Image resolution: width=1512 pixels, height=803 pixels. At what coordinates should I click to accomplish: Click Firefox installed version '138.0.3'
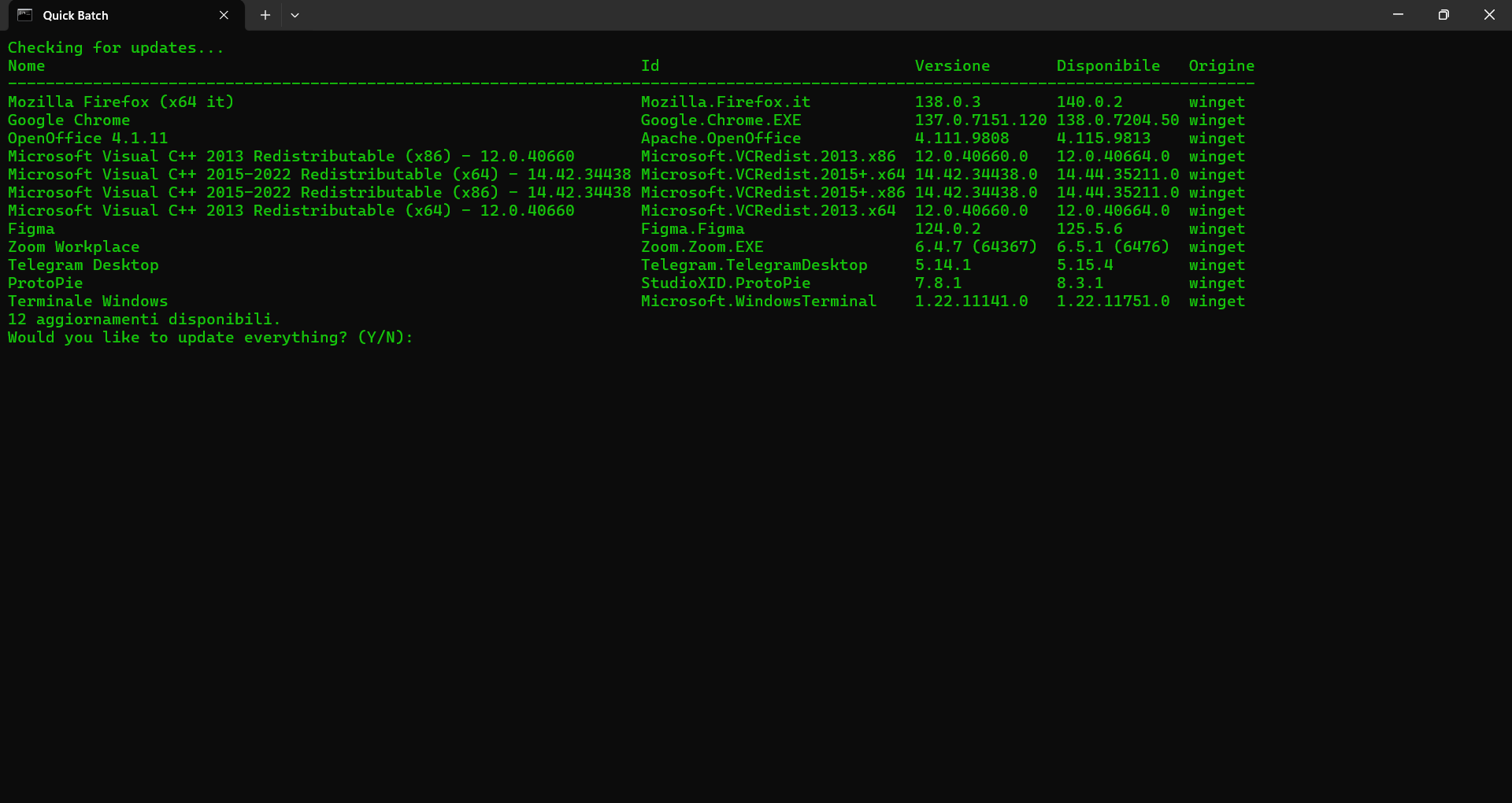[x=948, y=102]
